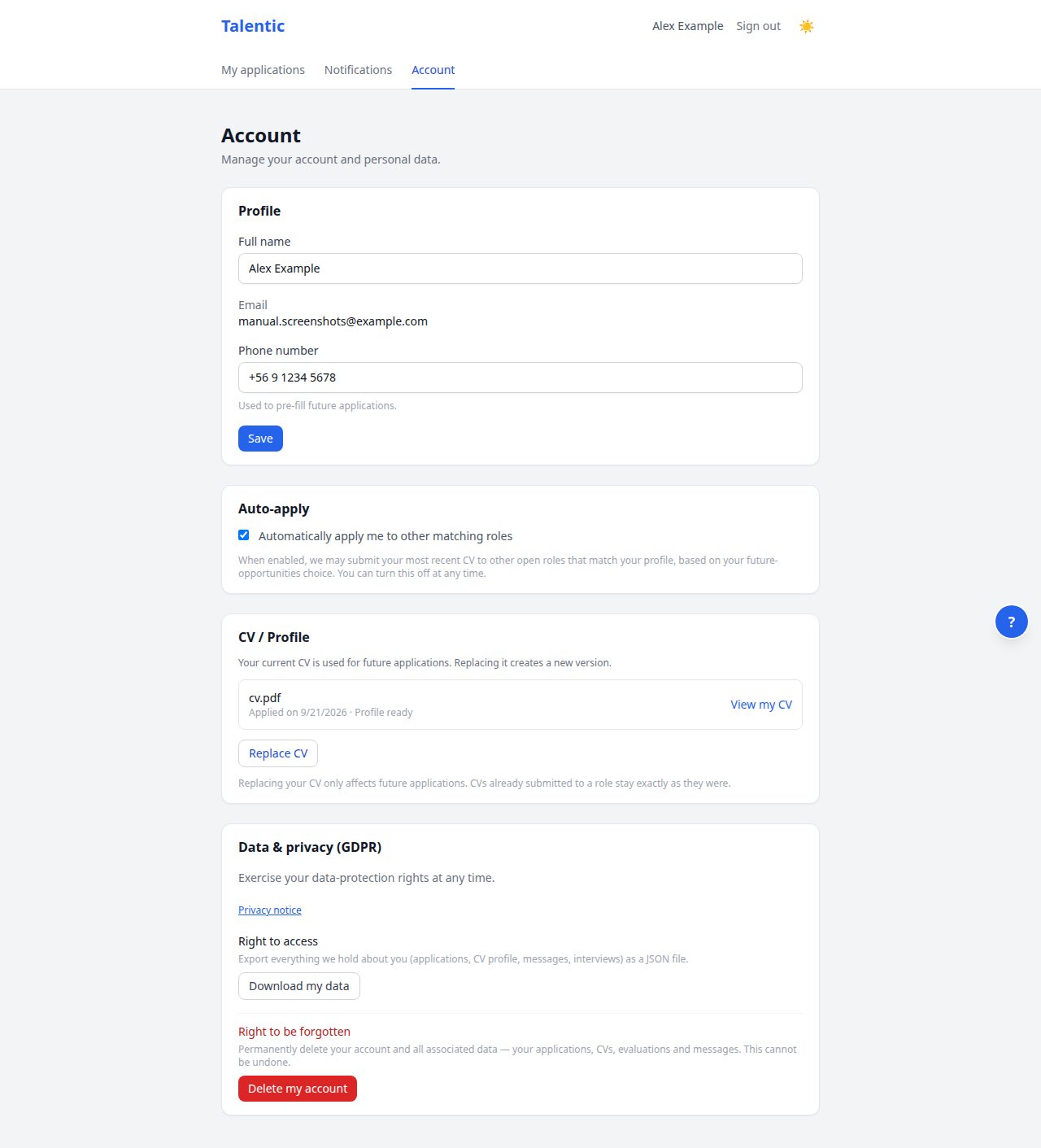The width and height of the screenshot is (1041, 1148).
Task: Click the Talentic logo
Action: pos(253,26)
